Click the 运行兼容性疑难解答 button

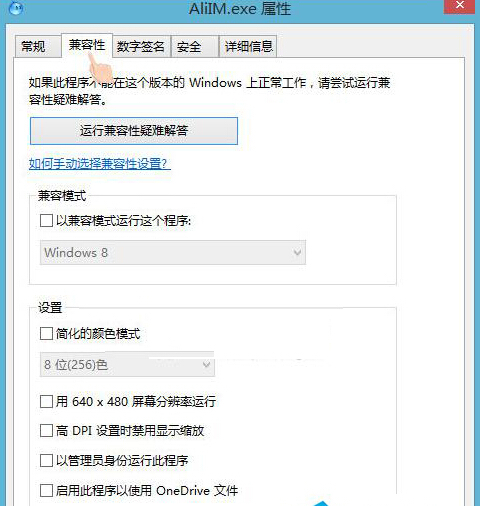[134, 131]
